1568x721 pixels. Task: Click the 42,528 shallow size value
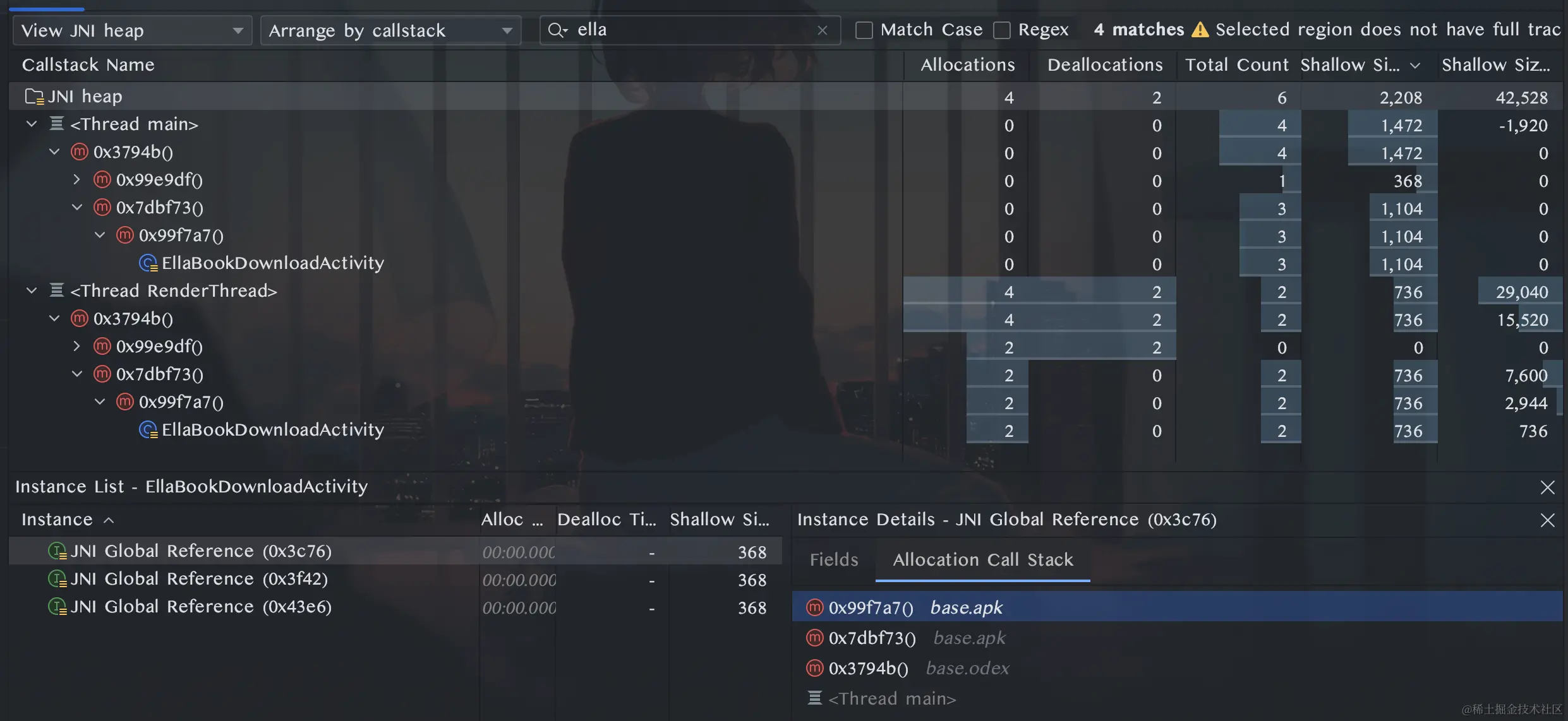(x=1521, y=98)
